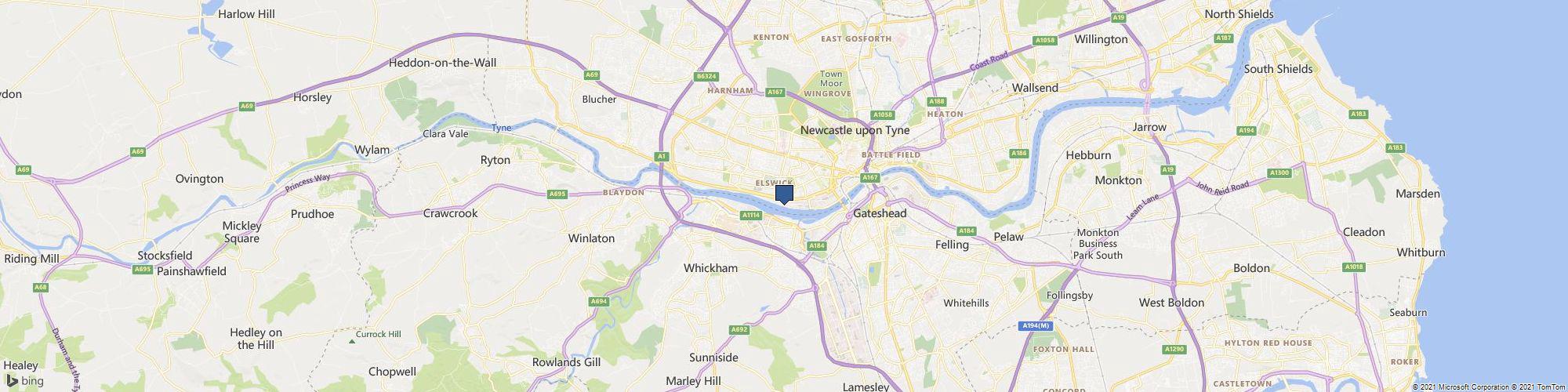This screenshot has height=392, width=1568.
Task: Select the Jarrow town label
Action: coord(1150,127)
